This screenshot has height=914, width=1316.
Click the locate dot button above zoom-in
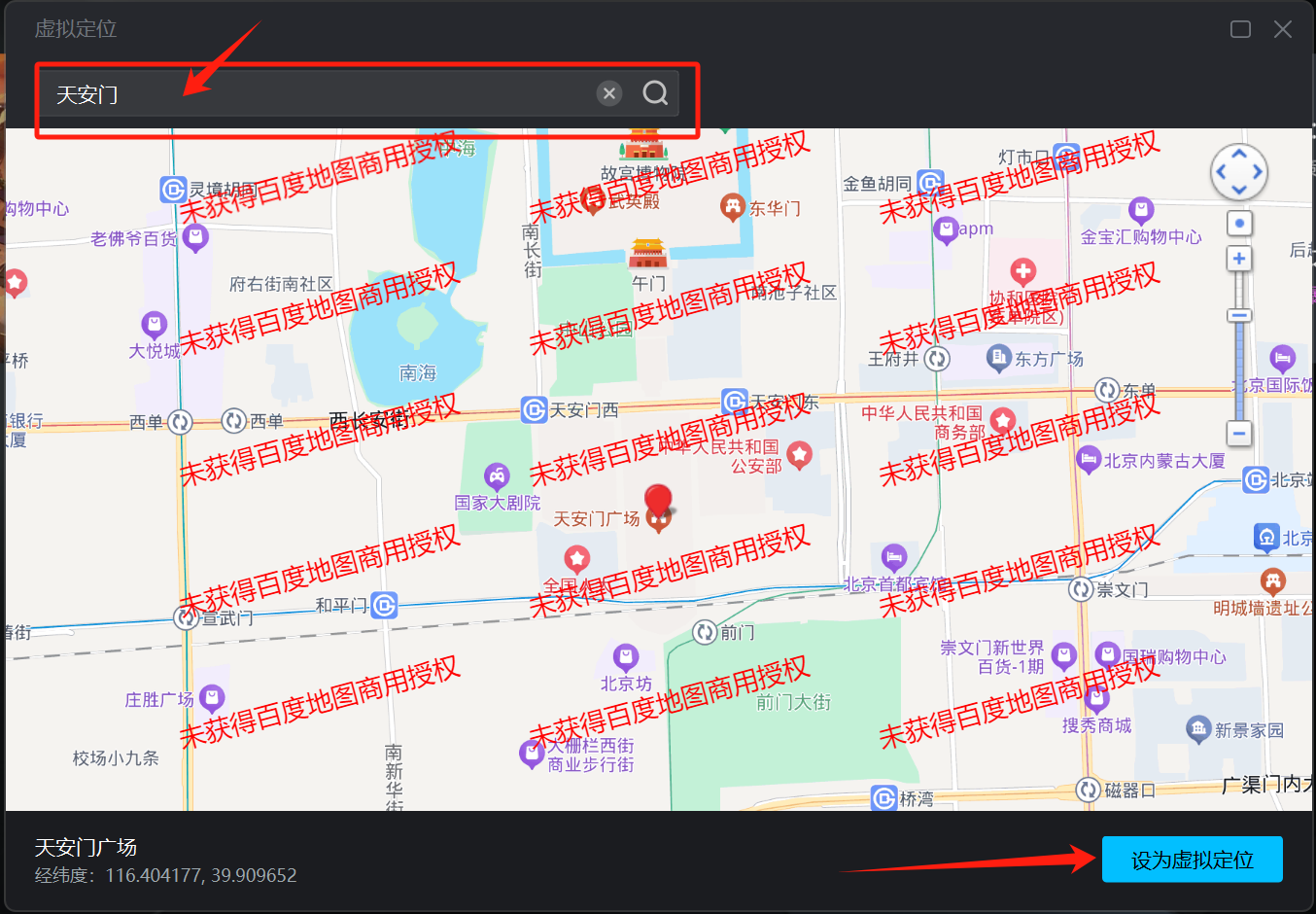click(x=1238, y=224)
